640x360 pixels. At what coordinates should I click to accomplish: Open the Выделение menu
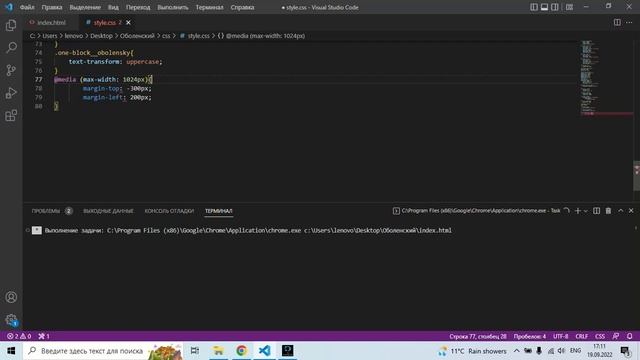click(x=85, y=7)
